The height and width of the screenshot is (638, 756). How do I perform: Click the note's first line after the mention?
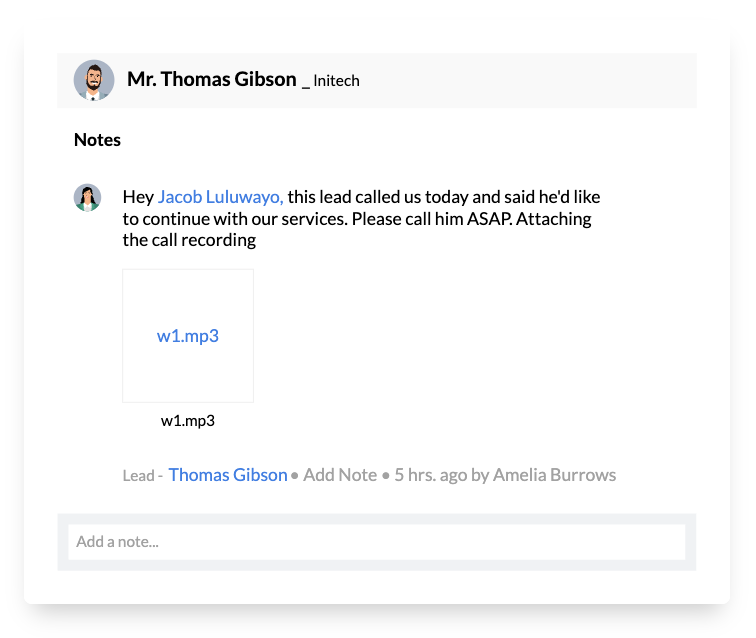[x=444, y=197]
